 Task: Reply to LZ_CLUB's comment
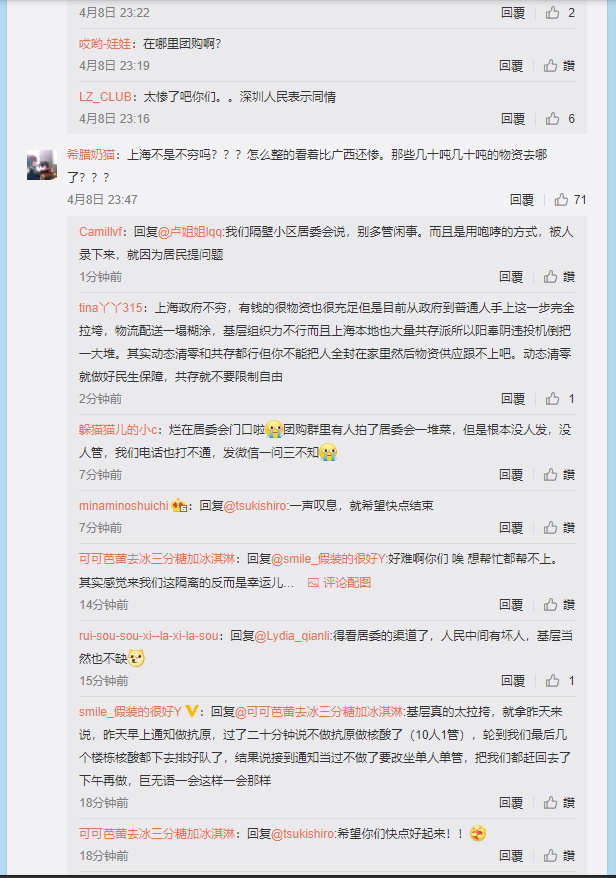pos(512,118)
